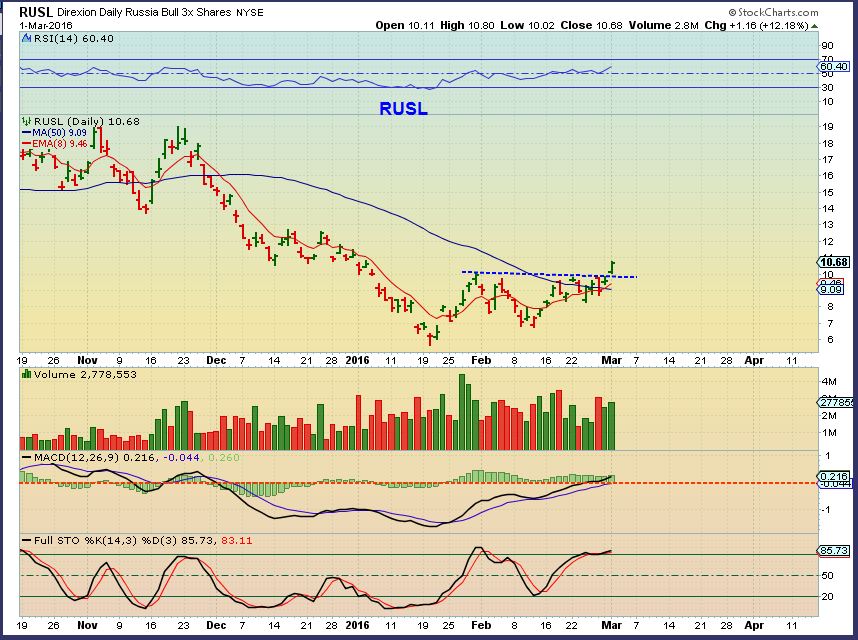The image size is (858, 640).
Task: Click the EMA(8) 9.46 legend entry
Action: tap(54, 143)
